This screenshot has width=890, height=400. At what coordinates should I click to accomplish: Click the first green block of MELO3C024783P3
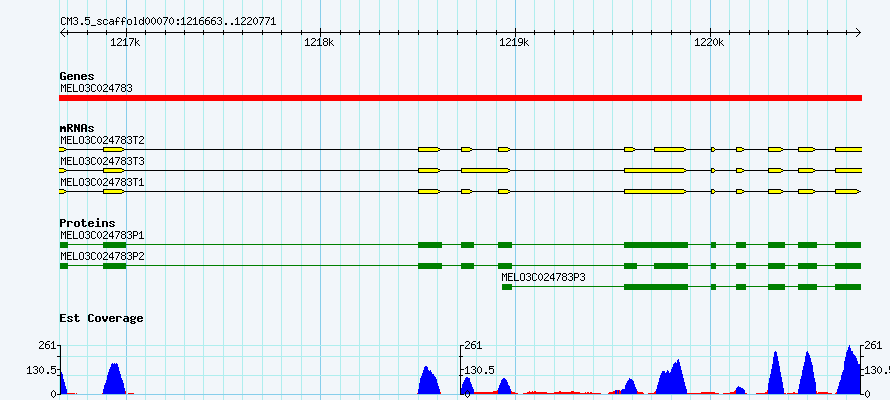pos(507,287)
